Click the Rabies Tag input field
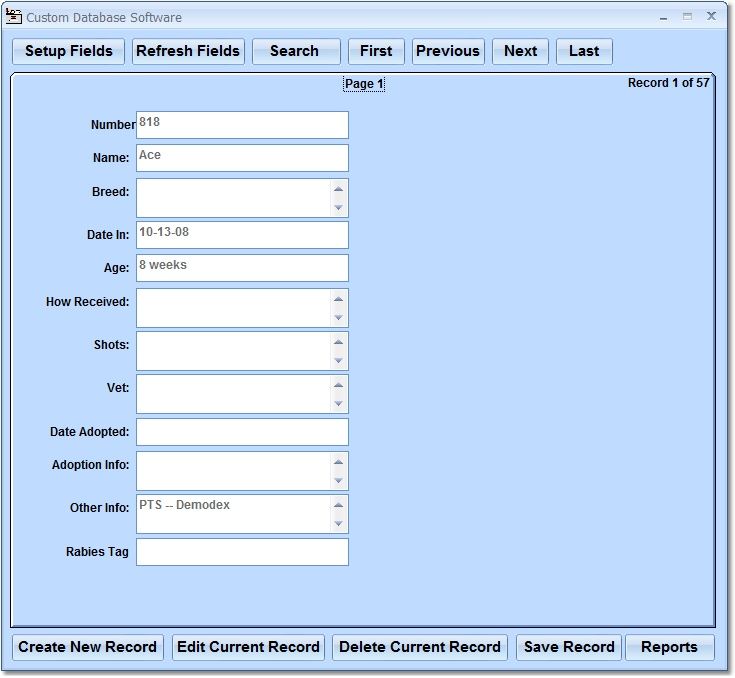The width and height of the screenshot is (735, 678). (x=242, y=552)
